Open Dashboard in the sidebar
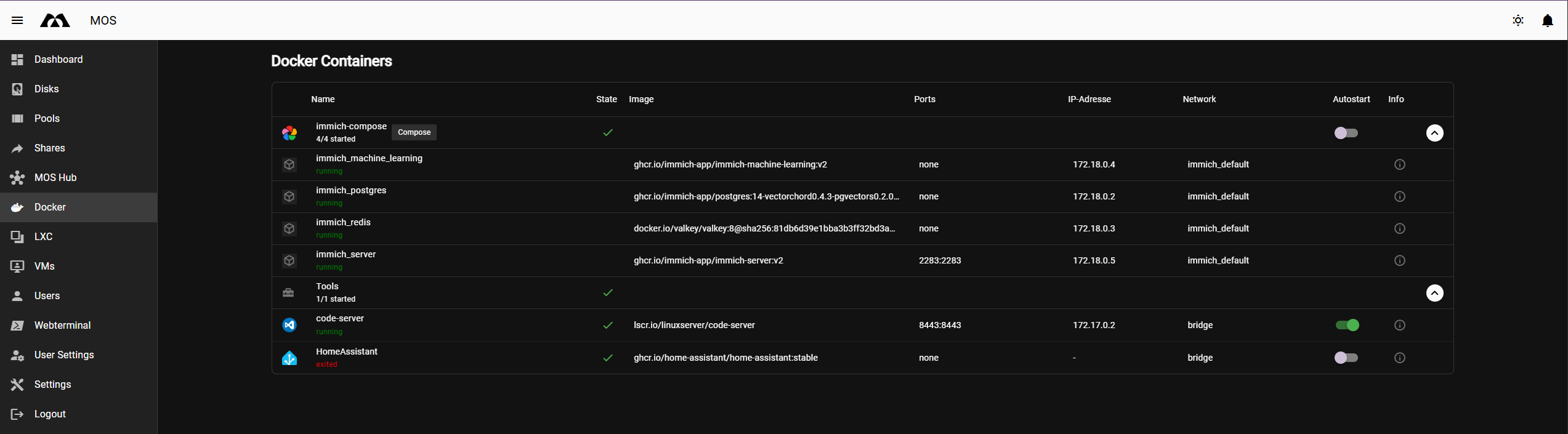The image size is (1568, 434). tap(78, 59)
